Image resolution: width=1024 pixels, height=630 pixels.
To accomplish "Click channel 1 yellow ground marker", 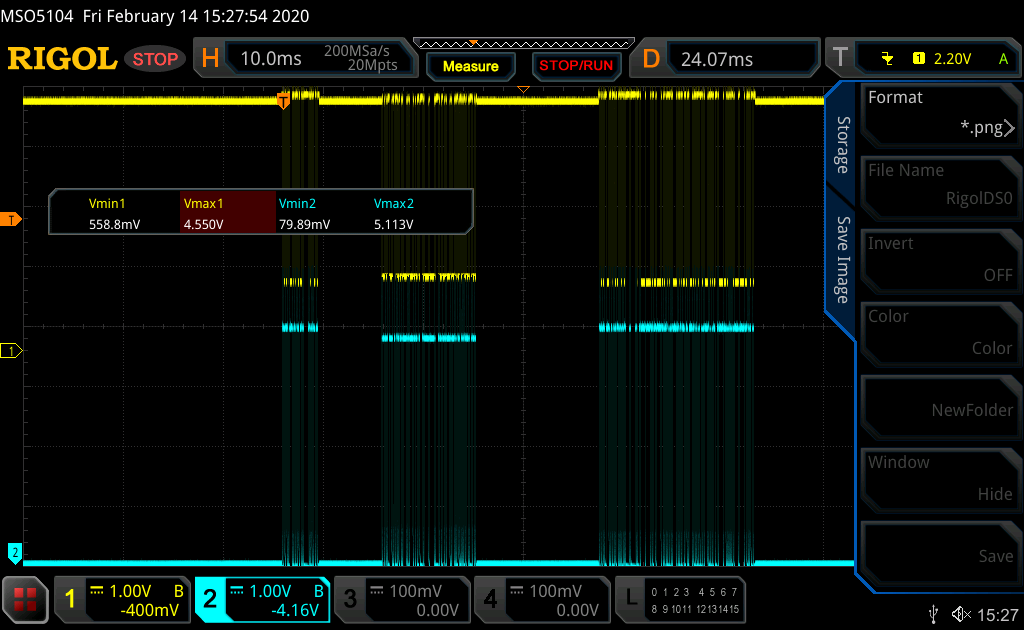I will (10, 351).
